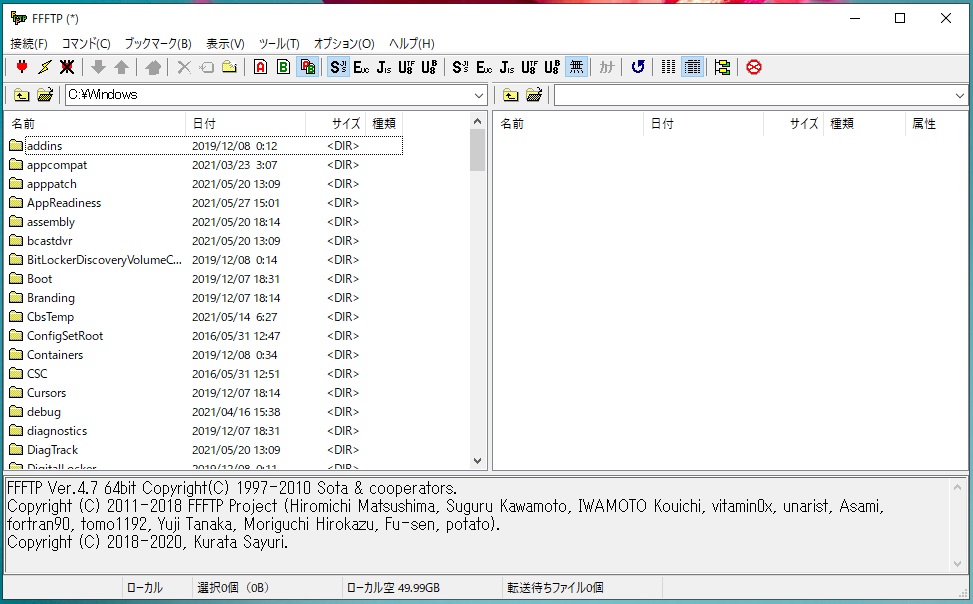Toggle ASCII transfer mode (red A)
Image resolution: width=973 pixels, height=604 pixels.
(260, 67)
